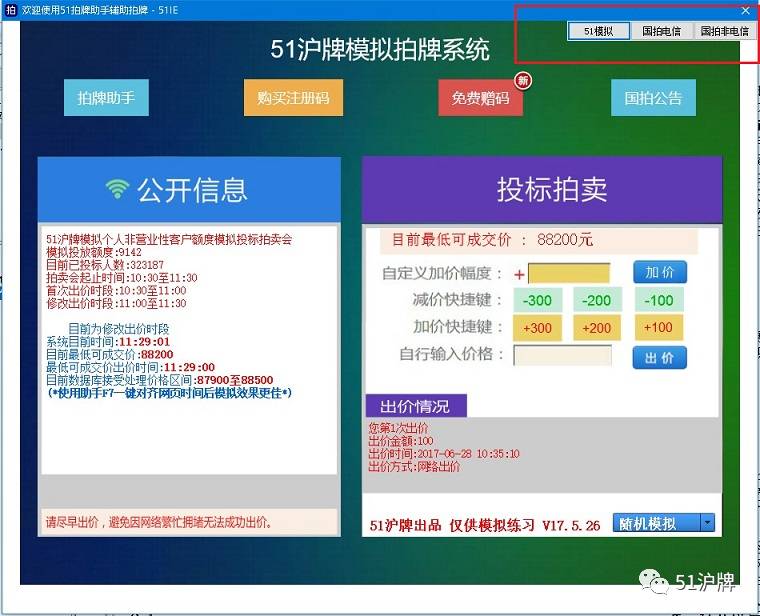Click the WiFi icon beside 公开信息

click(x=118, y=189)
